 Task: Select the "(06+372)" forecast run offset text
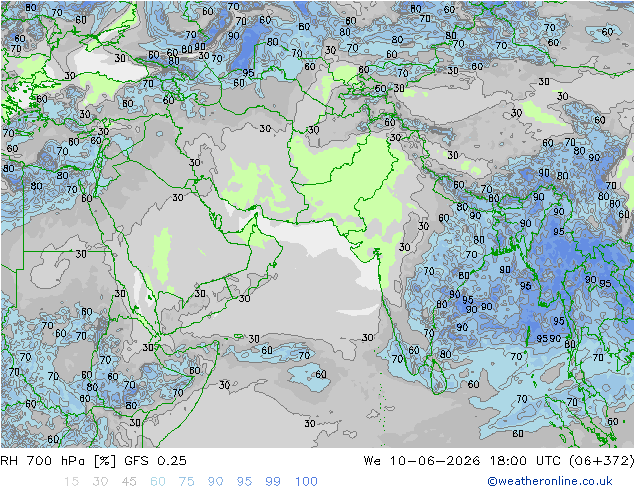coord(601,460)
